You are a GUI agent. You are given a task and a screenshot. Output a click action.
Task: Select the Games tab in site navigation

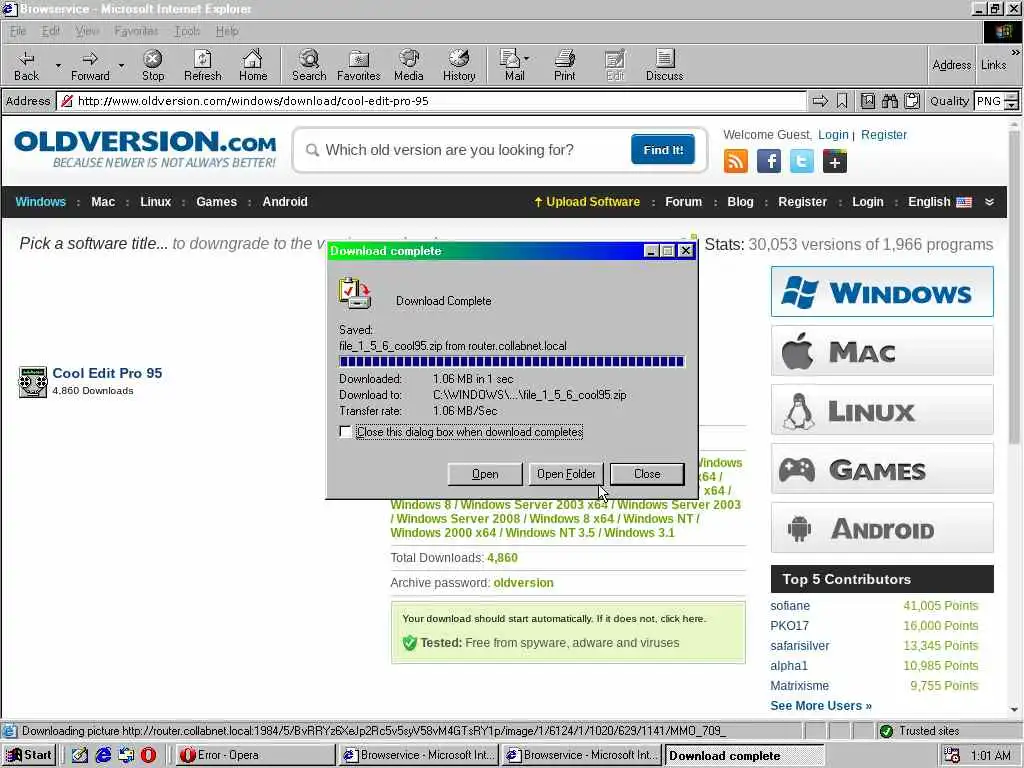coord(216,202)
